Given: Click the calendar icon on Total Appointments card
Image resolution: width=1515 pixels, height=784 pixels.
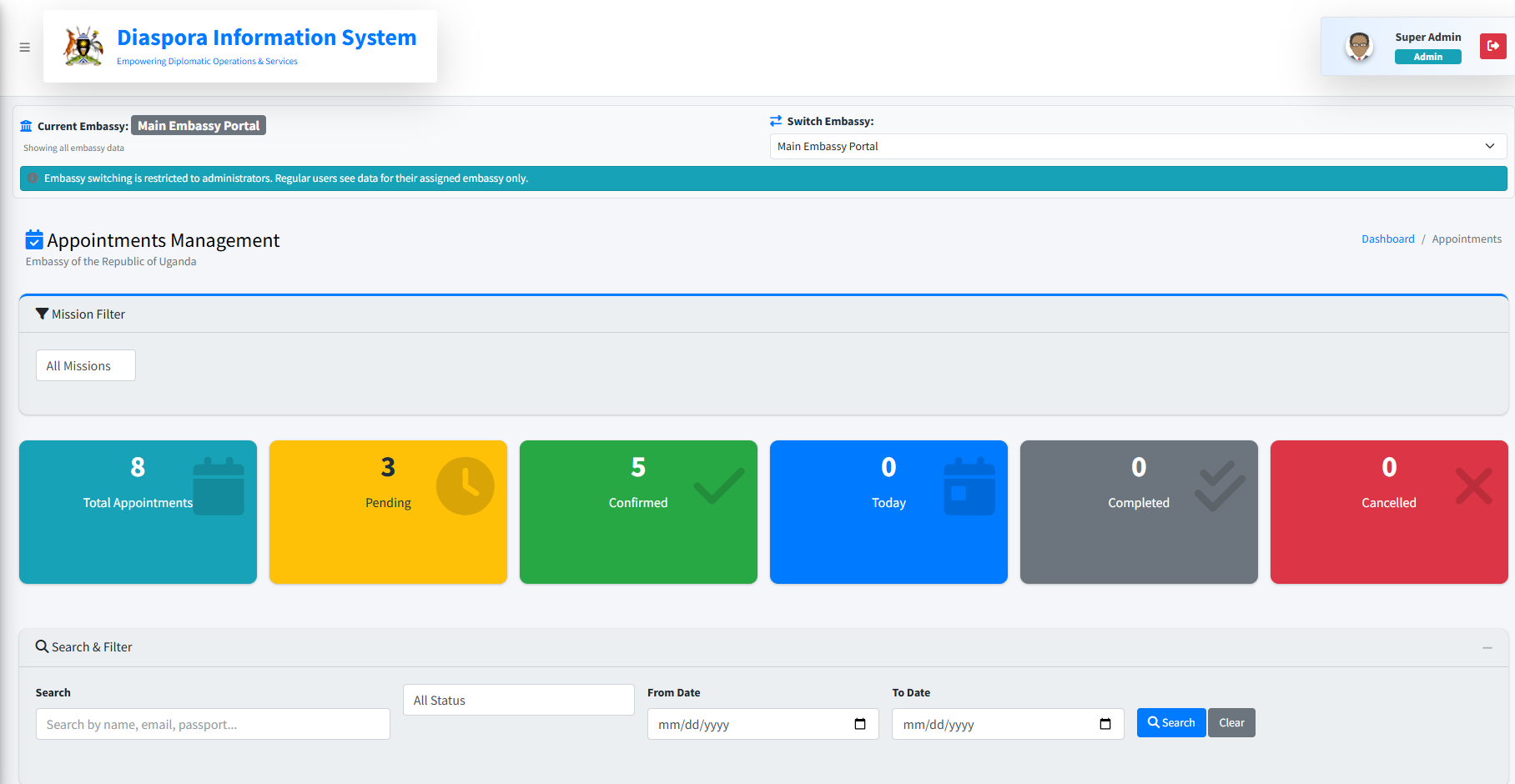Looking at the screenshot, I should (x=219, y=486).
